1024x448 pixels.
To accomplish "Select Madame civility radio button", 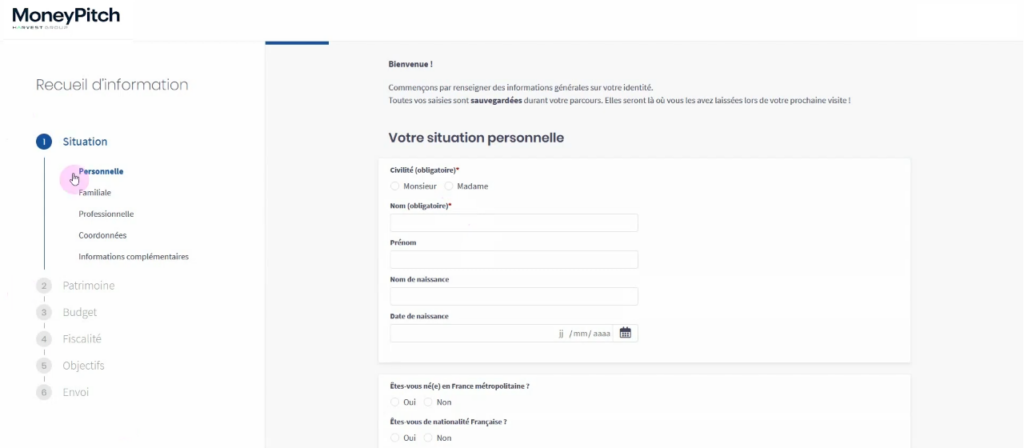I will pos(449,186).
